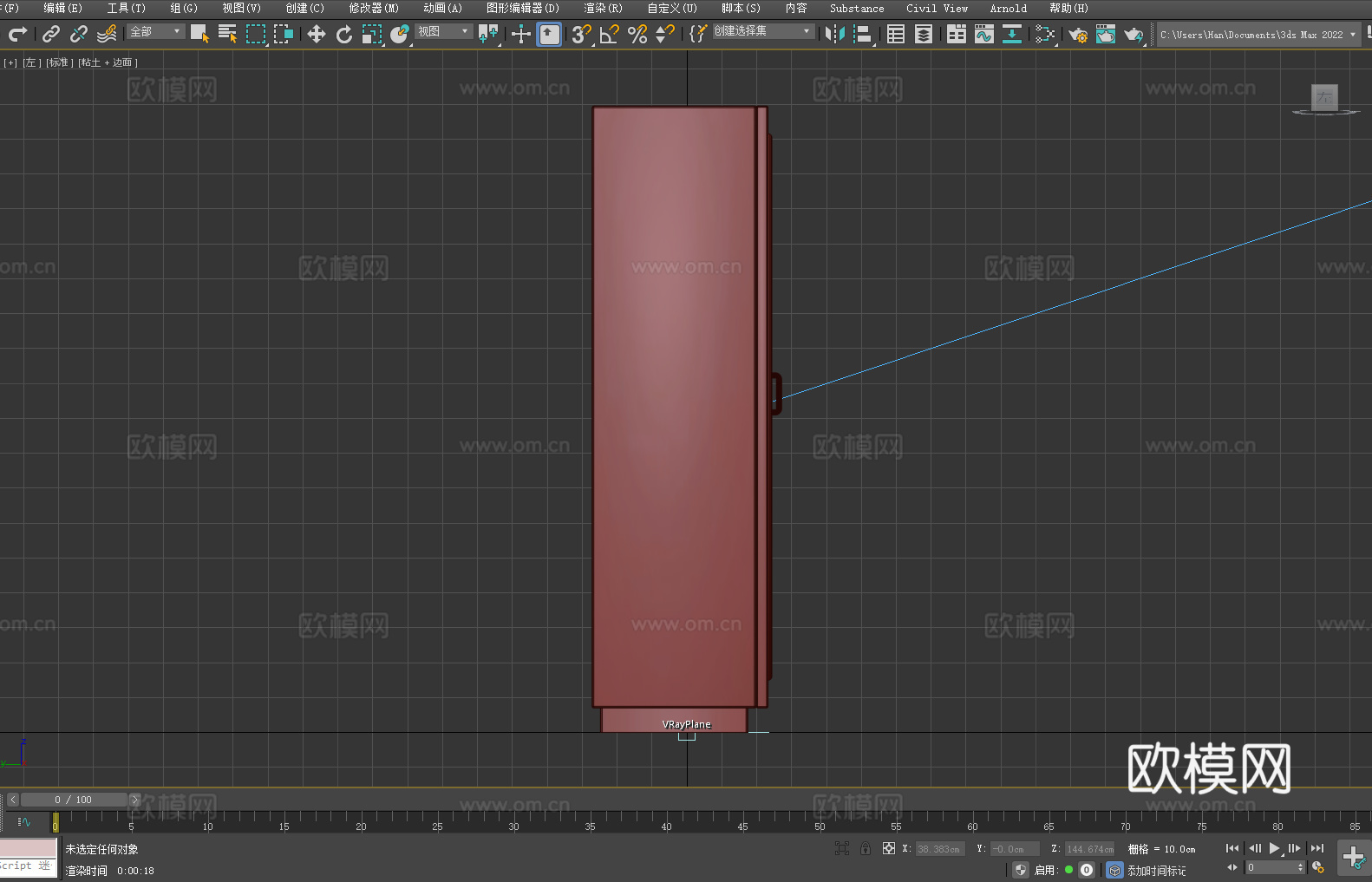
Task: Show the Ribbon toggle icon
Action: (x=957, y=34)
